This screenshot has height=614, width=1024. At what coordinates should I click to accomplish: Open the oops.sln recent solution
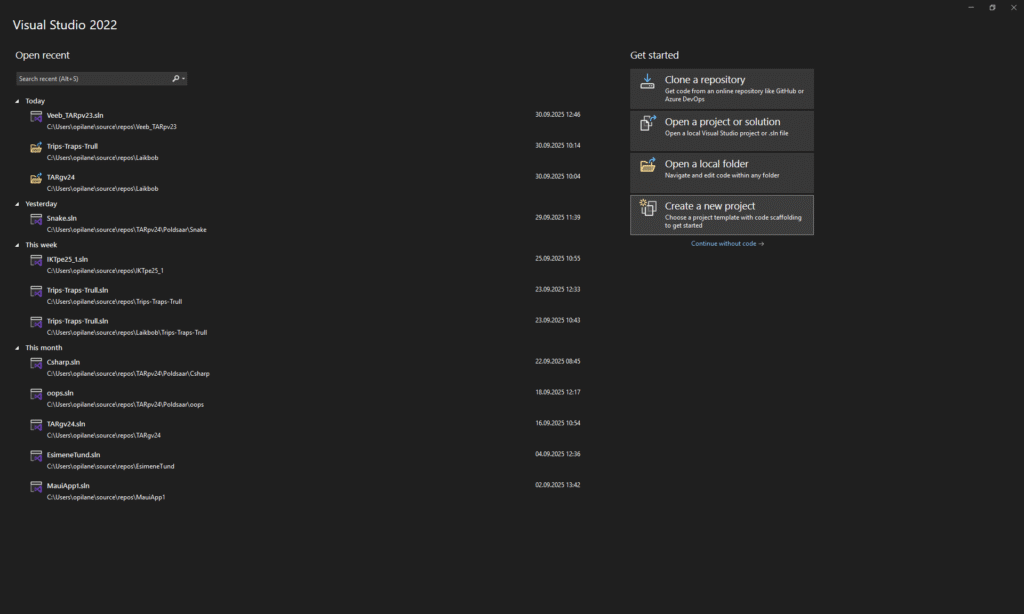tap(61, 393)
